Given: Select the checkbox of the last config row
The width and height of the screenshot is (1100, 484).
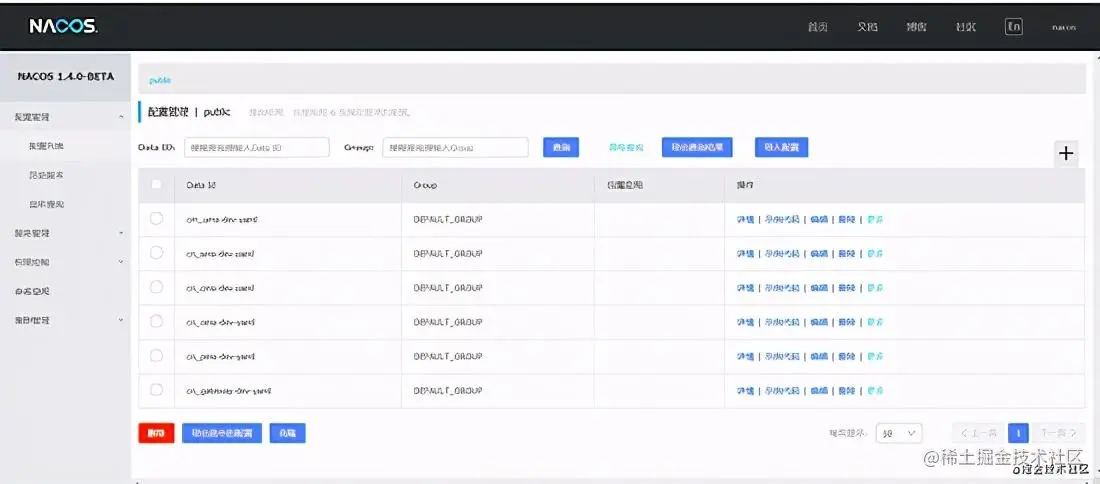Looking at the screenshot, I should click(156, 390).
